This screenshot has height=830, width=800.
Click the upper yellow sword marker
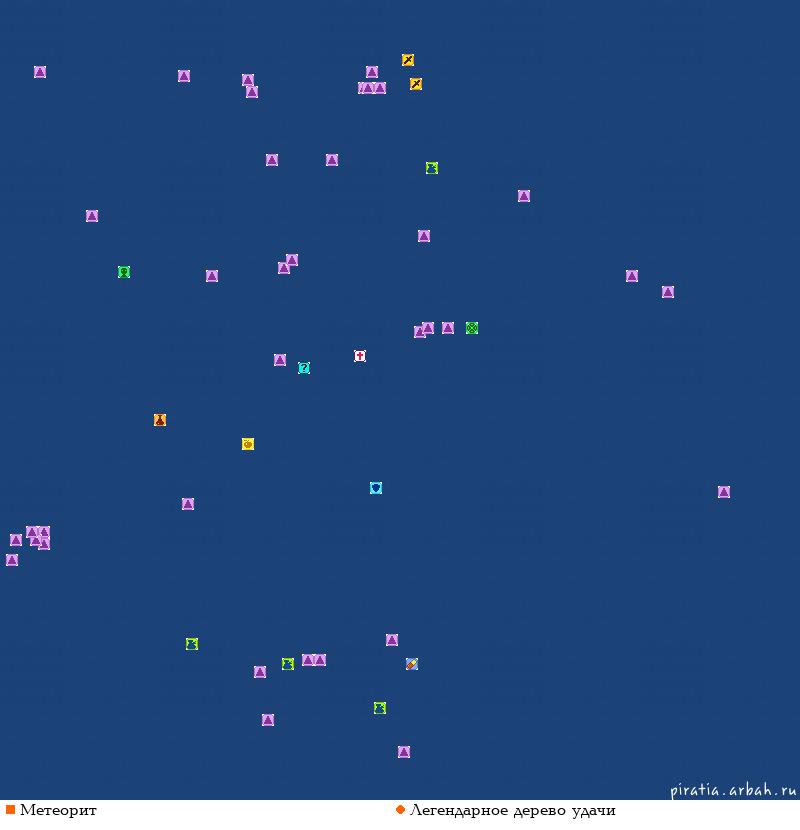pyautogui.click(x=408, y=60)
